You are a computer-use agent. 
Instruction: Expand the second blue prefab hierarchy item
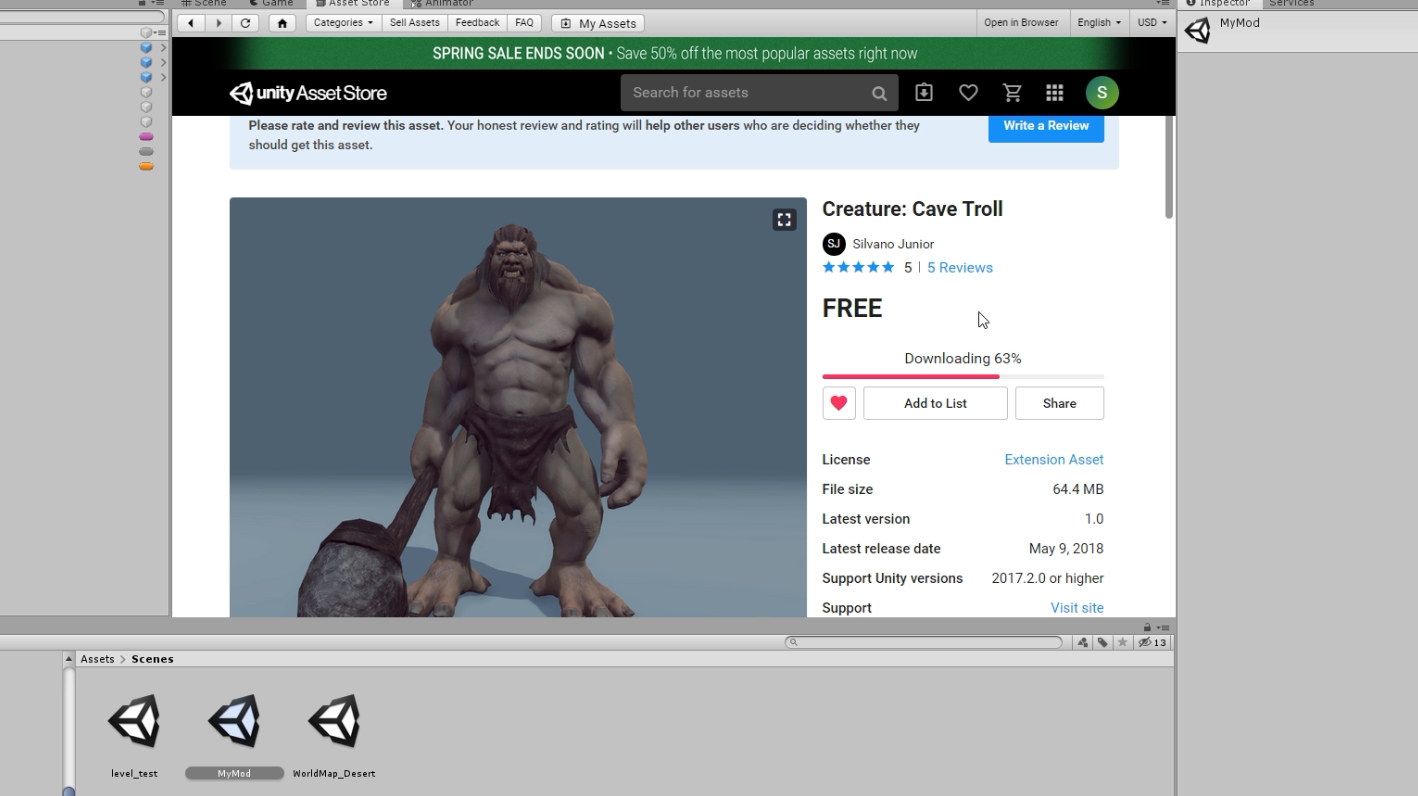(163, 62)
